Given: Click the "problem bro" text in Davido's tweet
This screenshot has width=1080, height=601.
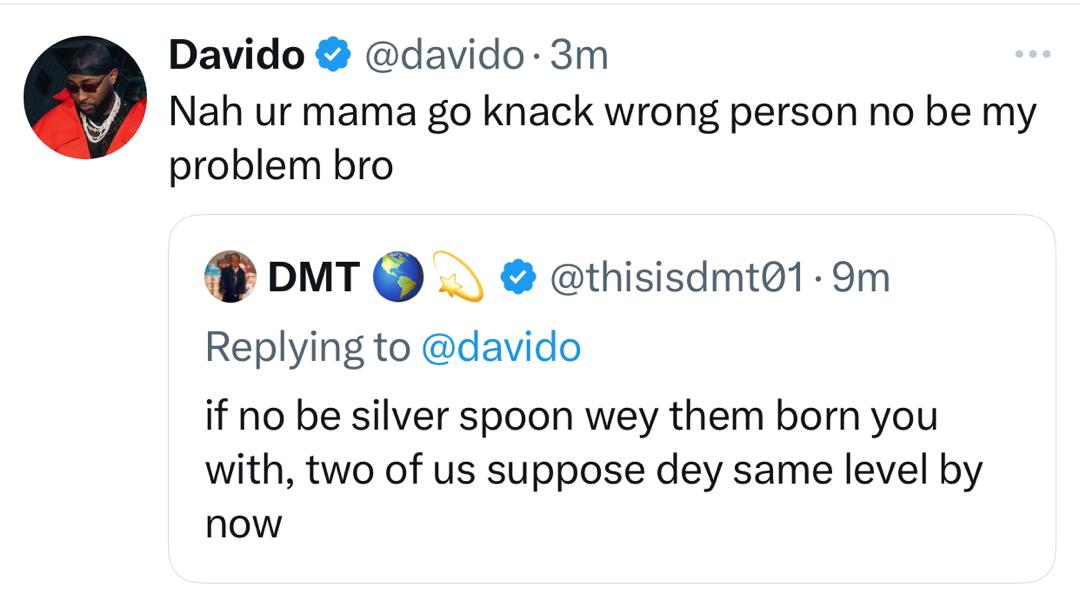Looking at the screenshot, I should tap(281, 166).
